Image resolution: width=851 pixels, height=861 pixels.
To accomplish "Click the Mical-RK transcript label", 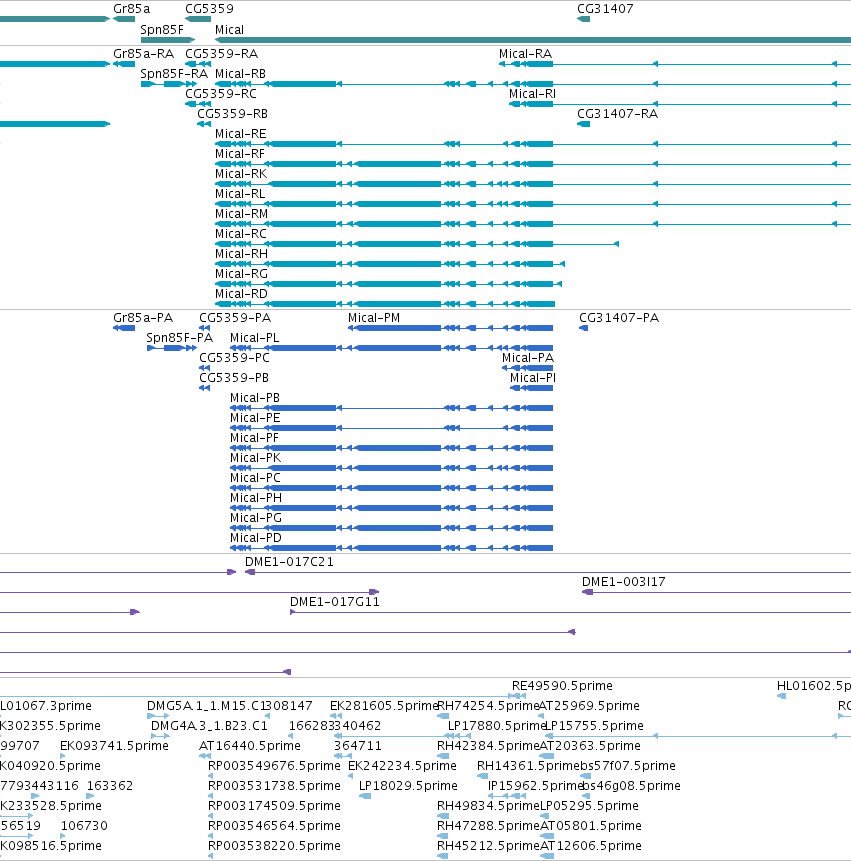I will tap(241, 174).
